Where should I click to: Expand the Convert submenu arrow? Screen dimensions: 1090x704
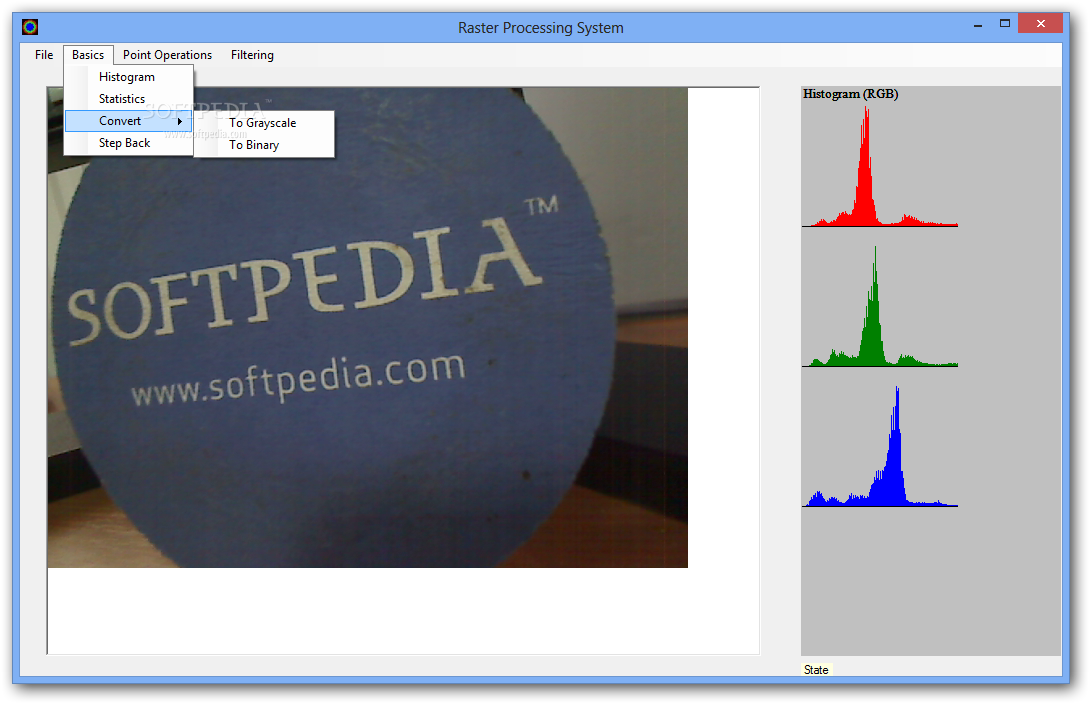point(180,121)
